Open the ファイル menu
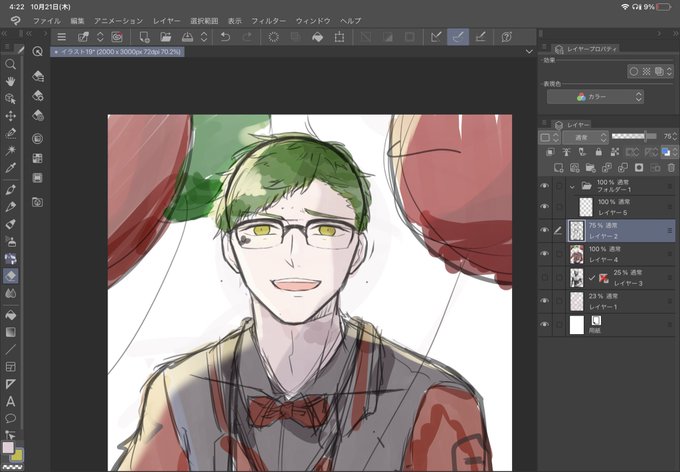The image size is (680, 472). (x=46, y=21)
